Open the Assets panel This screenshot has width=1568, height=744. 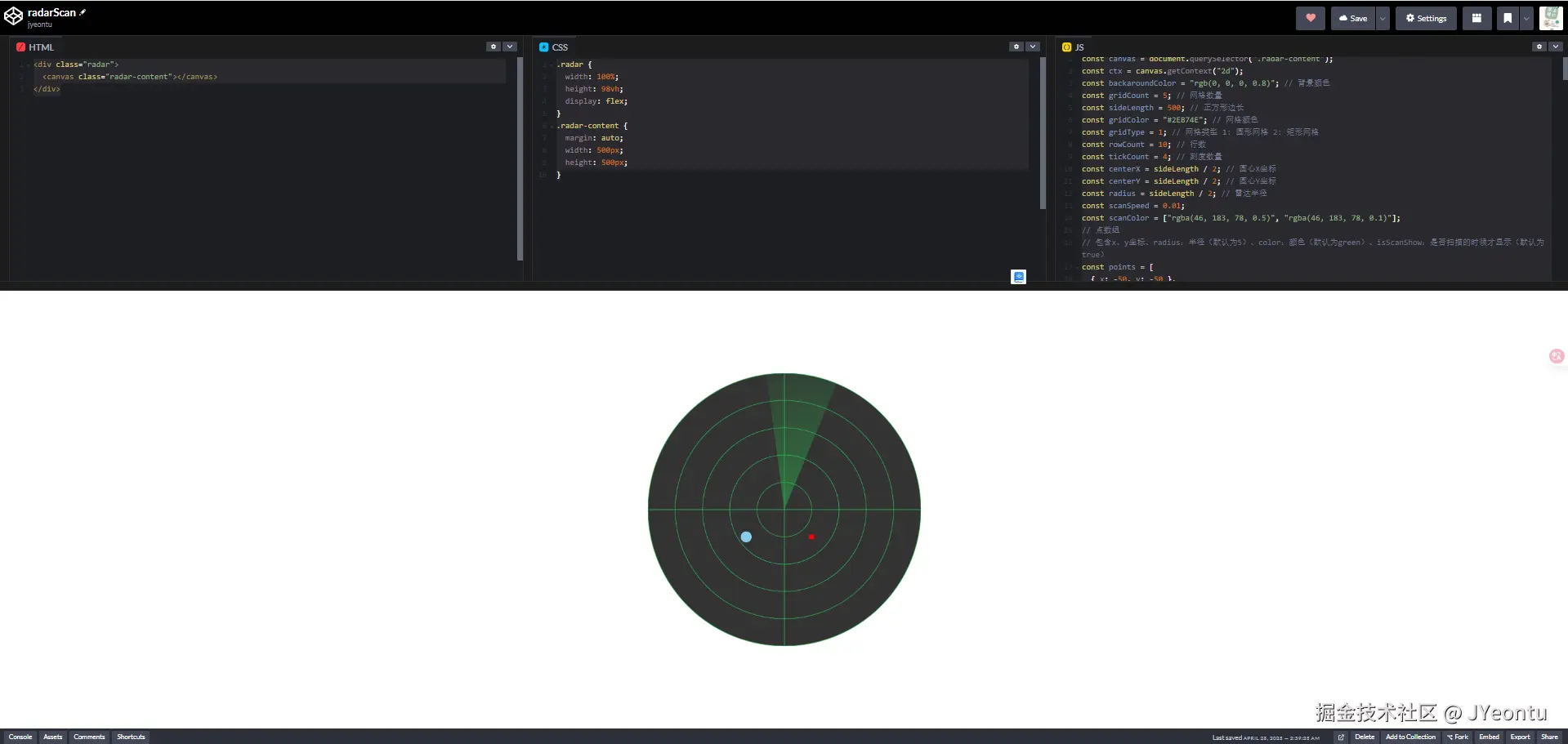[53, 737]
